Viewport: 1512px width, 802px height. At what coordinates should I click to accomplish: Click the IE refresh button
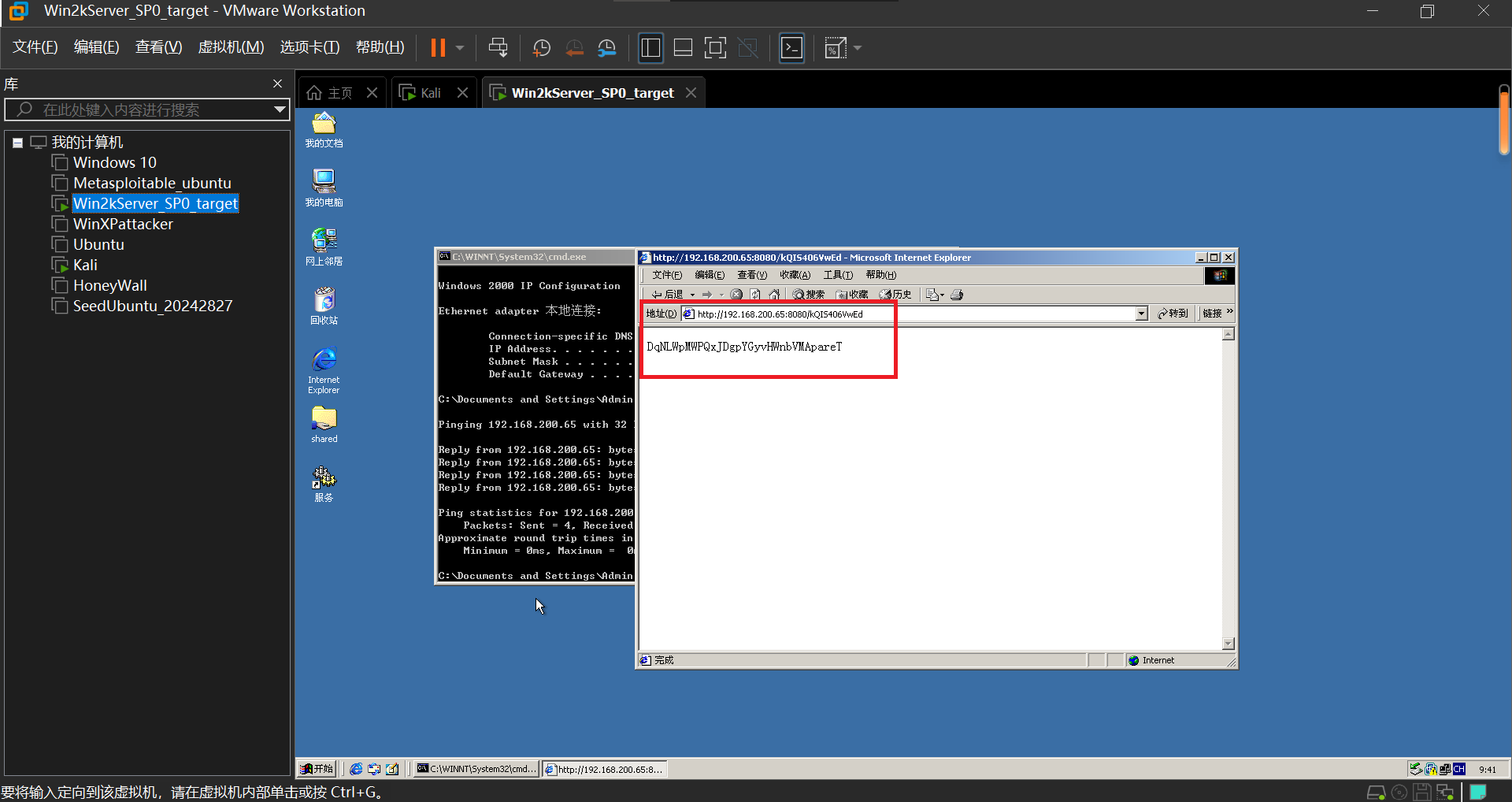coord(755,295)
